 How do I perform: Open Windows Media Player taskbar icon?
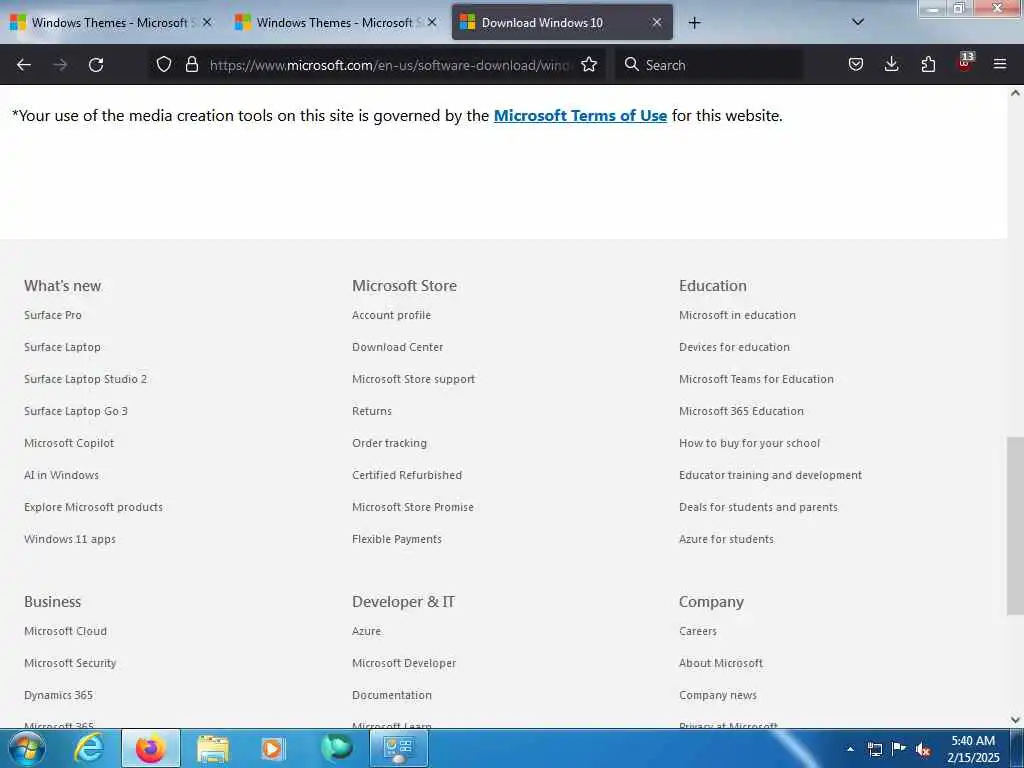[272, 748]
